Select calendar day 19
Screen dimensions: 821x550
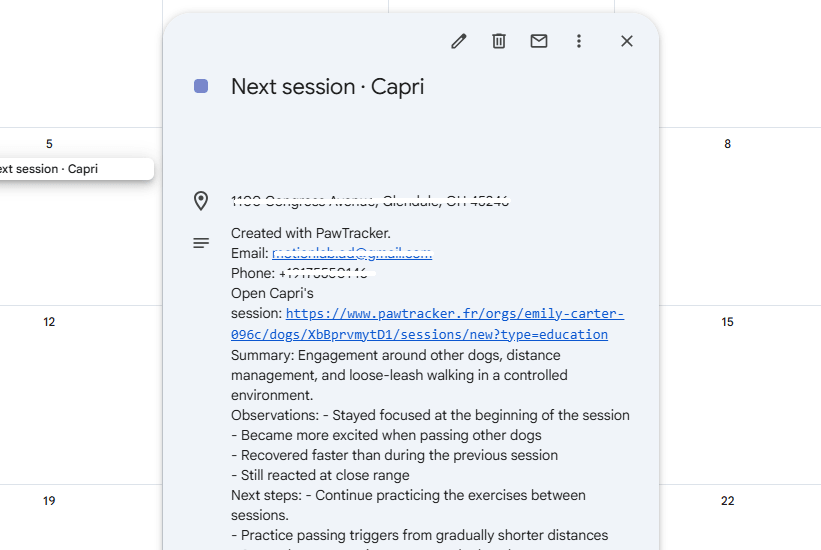coord(49,501)
